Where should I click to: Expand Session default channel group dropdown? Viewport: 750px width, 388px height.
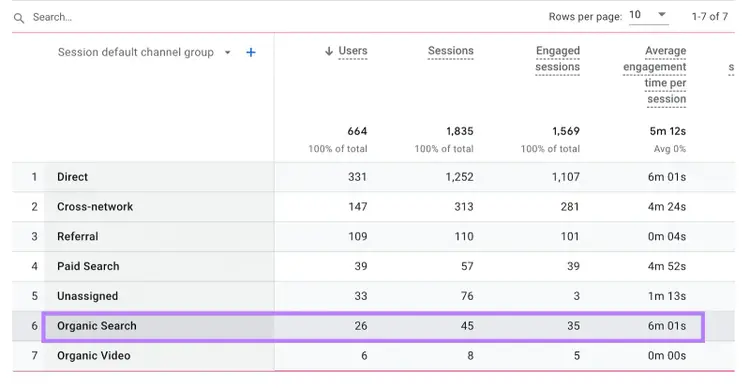(x=228, y=53)
